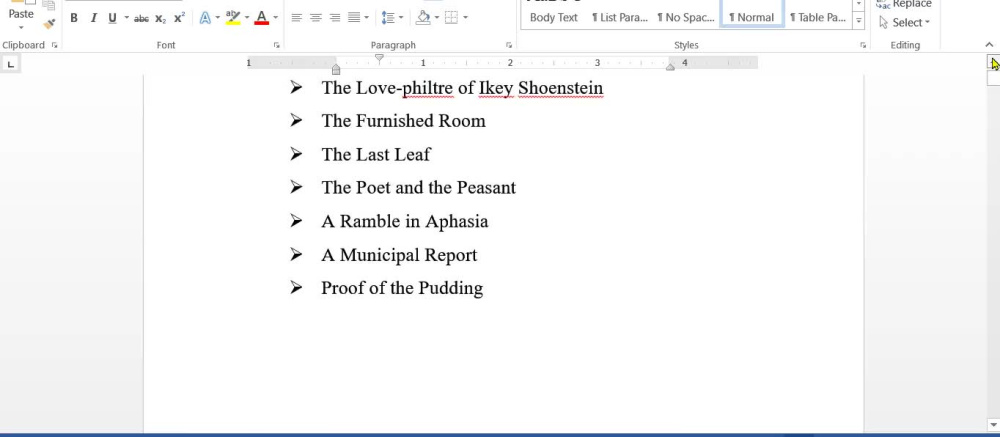
Task: Click the Line and Paragraph Spacing icon
Action: pos(388,18)
